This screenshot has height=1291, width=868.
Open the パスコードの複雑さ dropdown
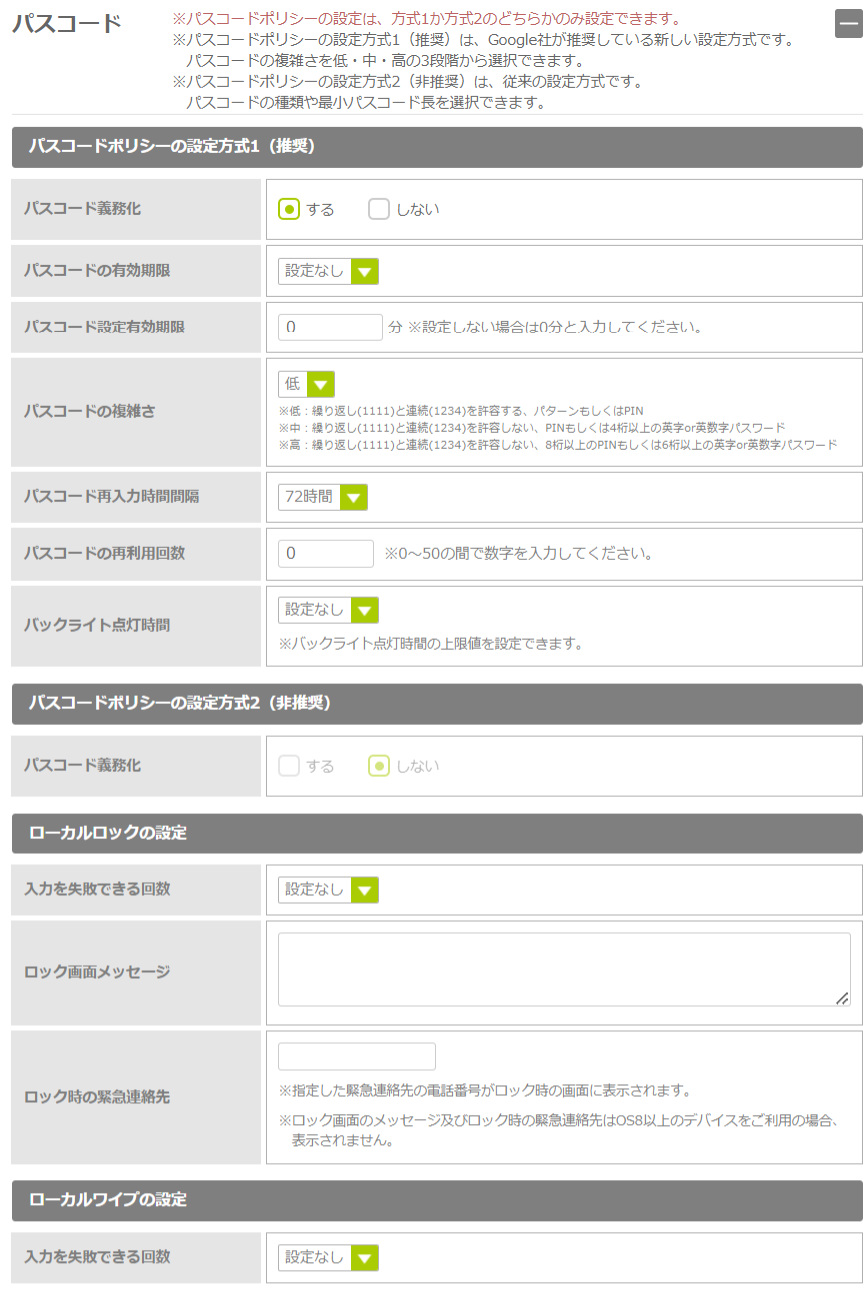[x=306, y=384]
